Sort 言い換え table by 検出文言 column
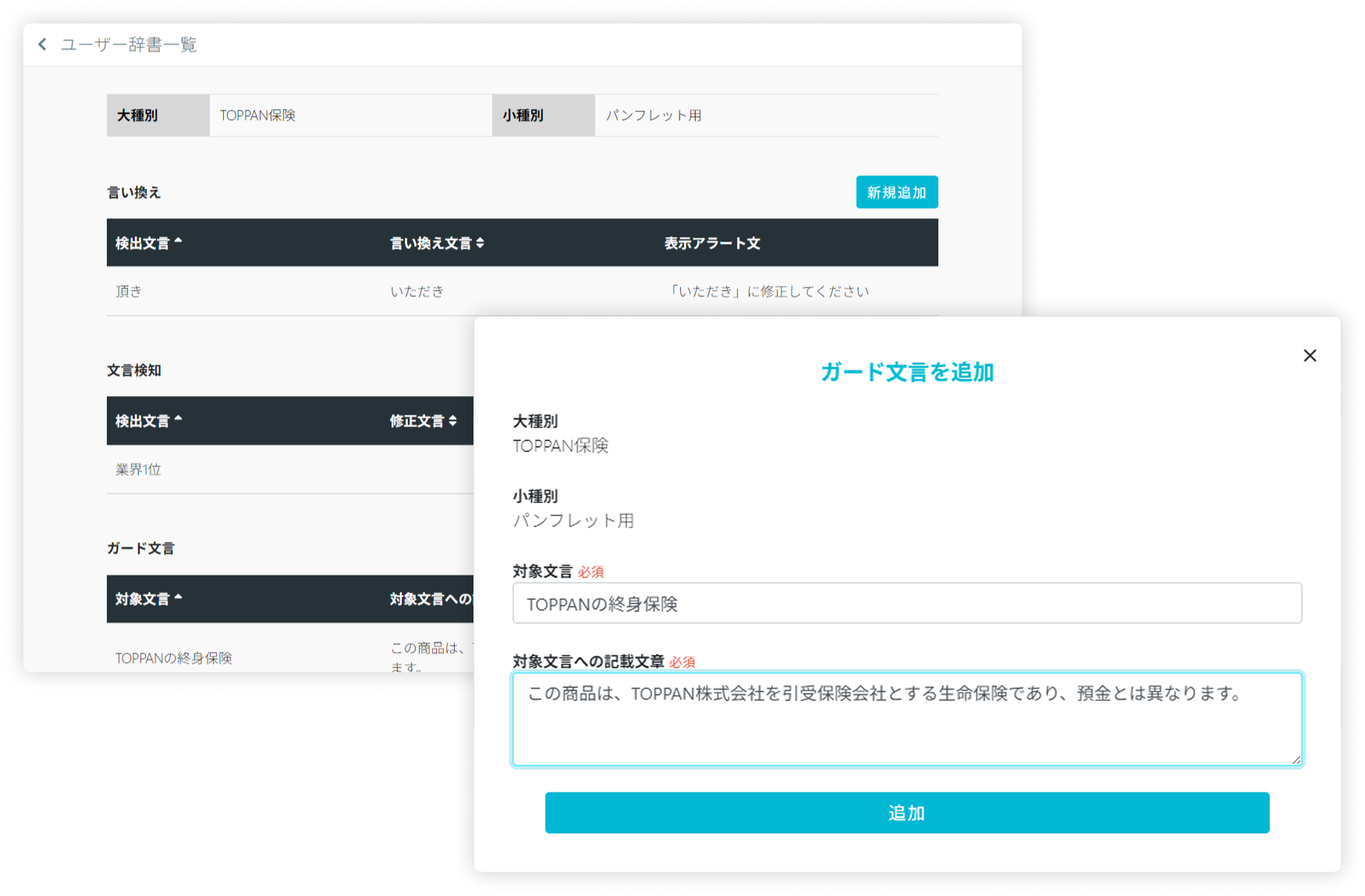This screenshot has width=1365, height=896. [x=148, y=243]
